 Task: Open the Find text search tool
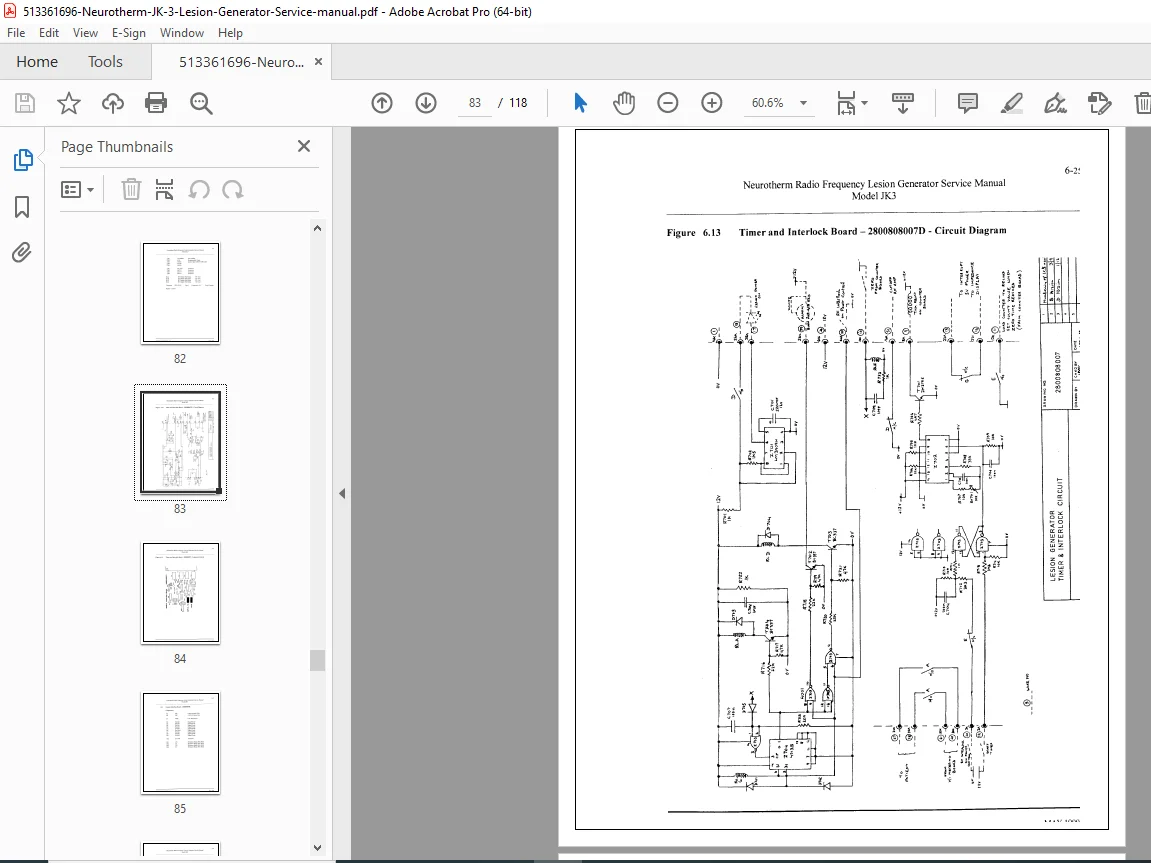[200, 103]
